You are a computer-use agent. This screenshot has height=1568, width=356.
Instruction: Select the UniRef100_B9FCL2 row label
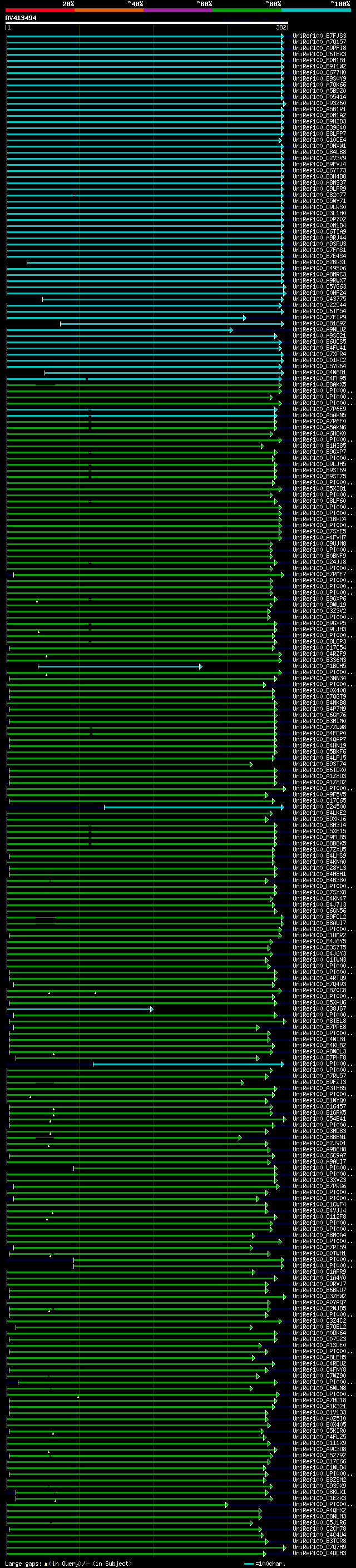319,917
